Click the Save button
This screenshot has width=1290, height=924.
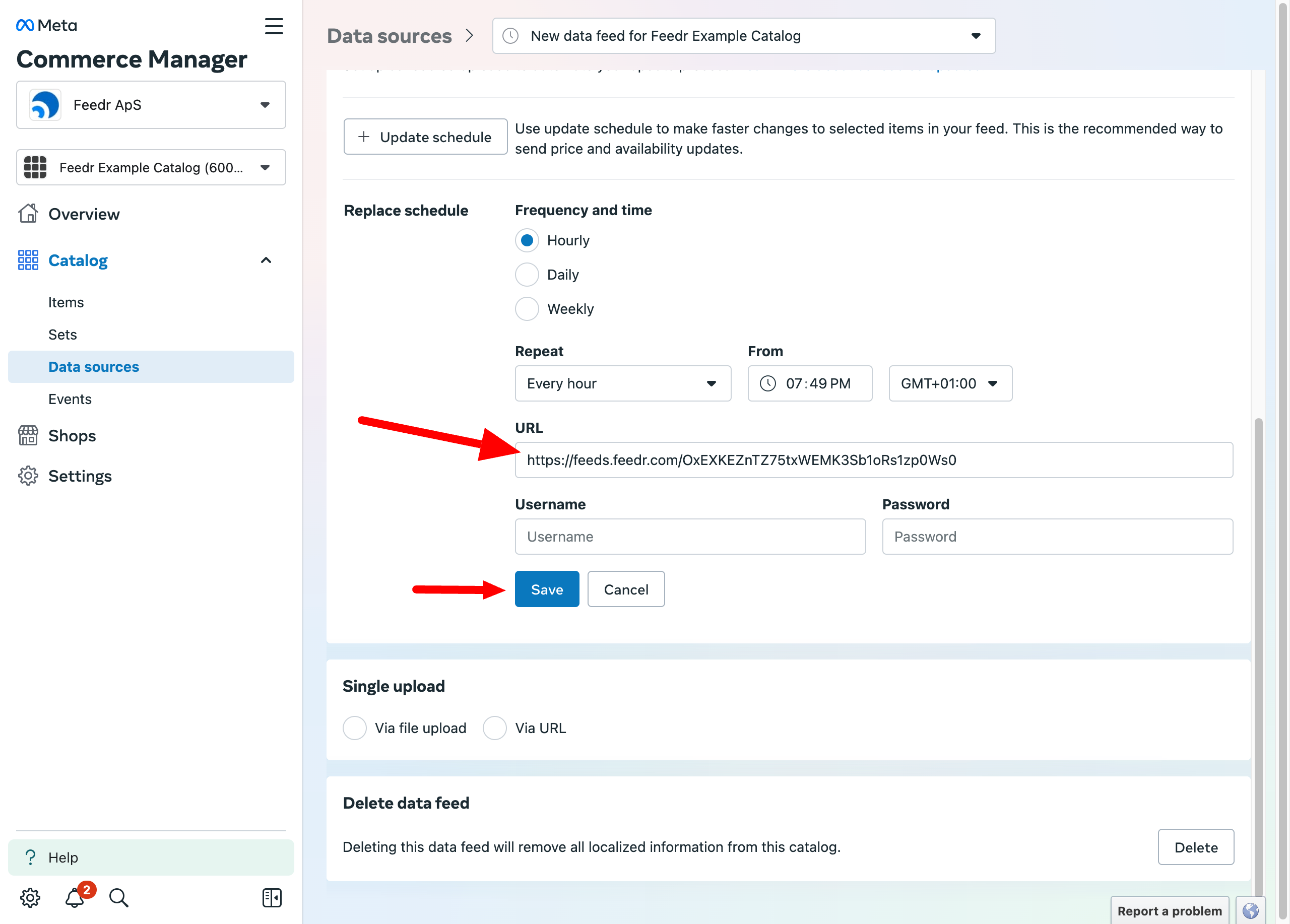point(547,588)
